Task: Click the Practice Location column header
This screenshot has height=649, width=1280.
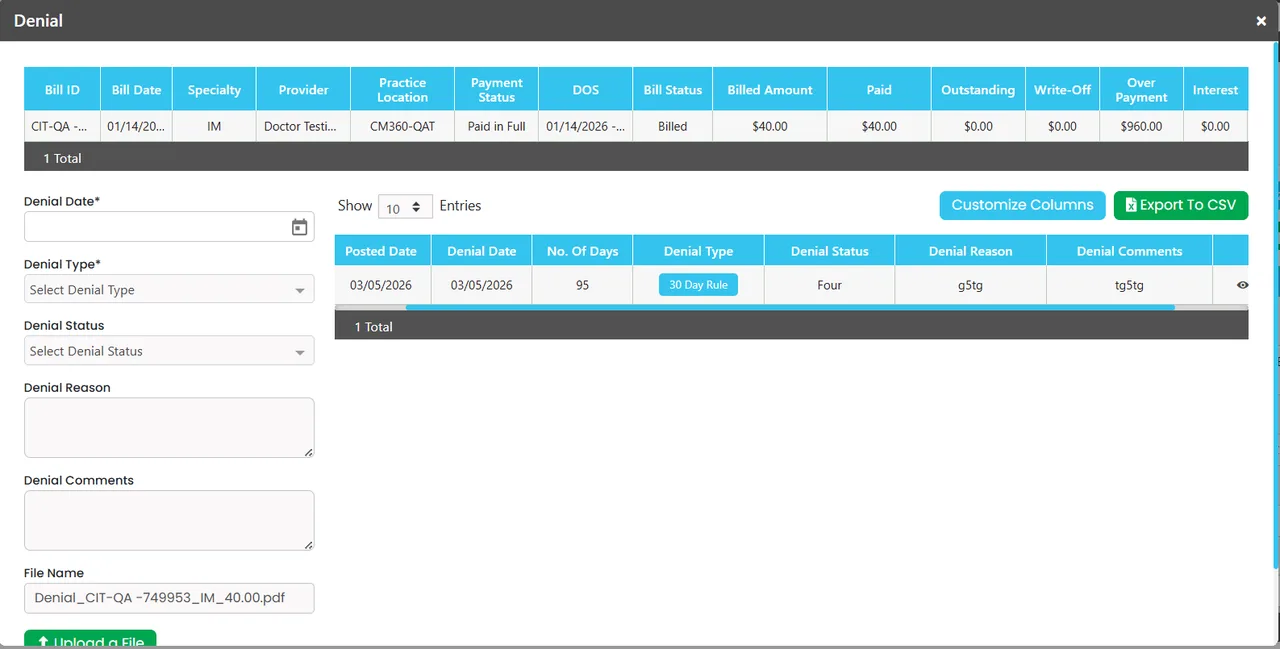Action: 403,90
